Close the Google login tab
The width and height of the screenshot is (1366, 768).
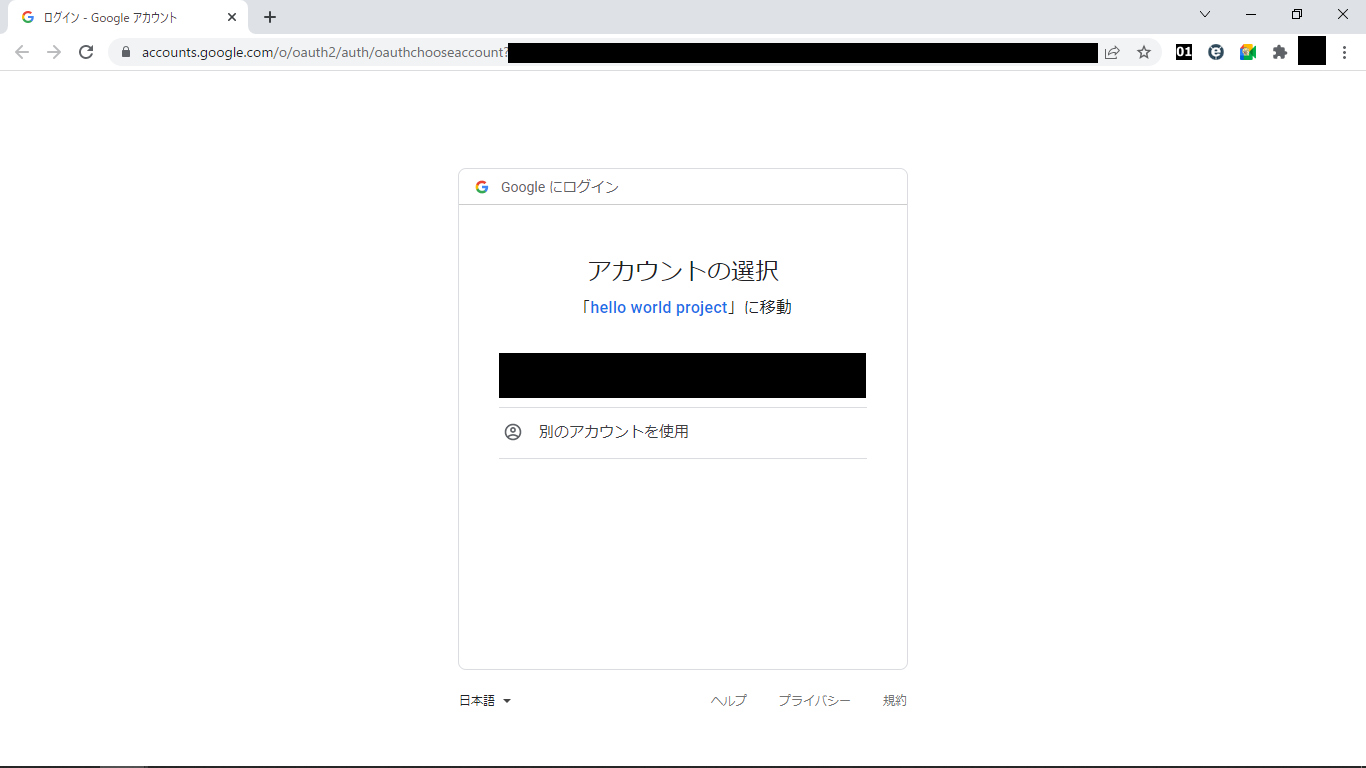pos(232,17)
